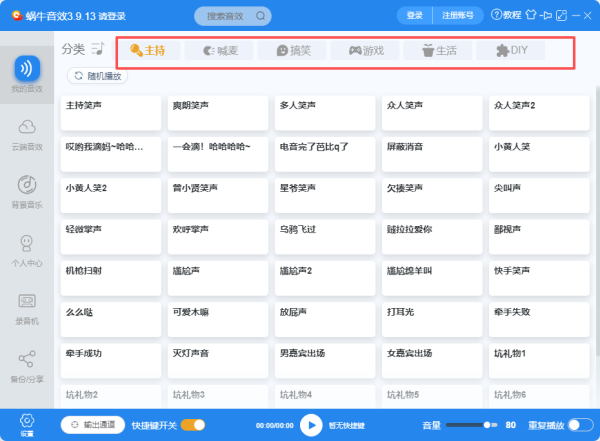Open 云端音效 cloud sounds
The height and width of the screenshot is (441, 600).
point(27,134)
